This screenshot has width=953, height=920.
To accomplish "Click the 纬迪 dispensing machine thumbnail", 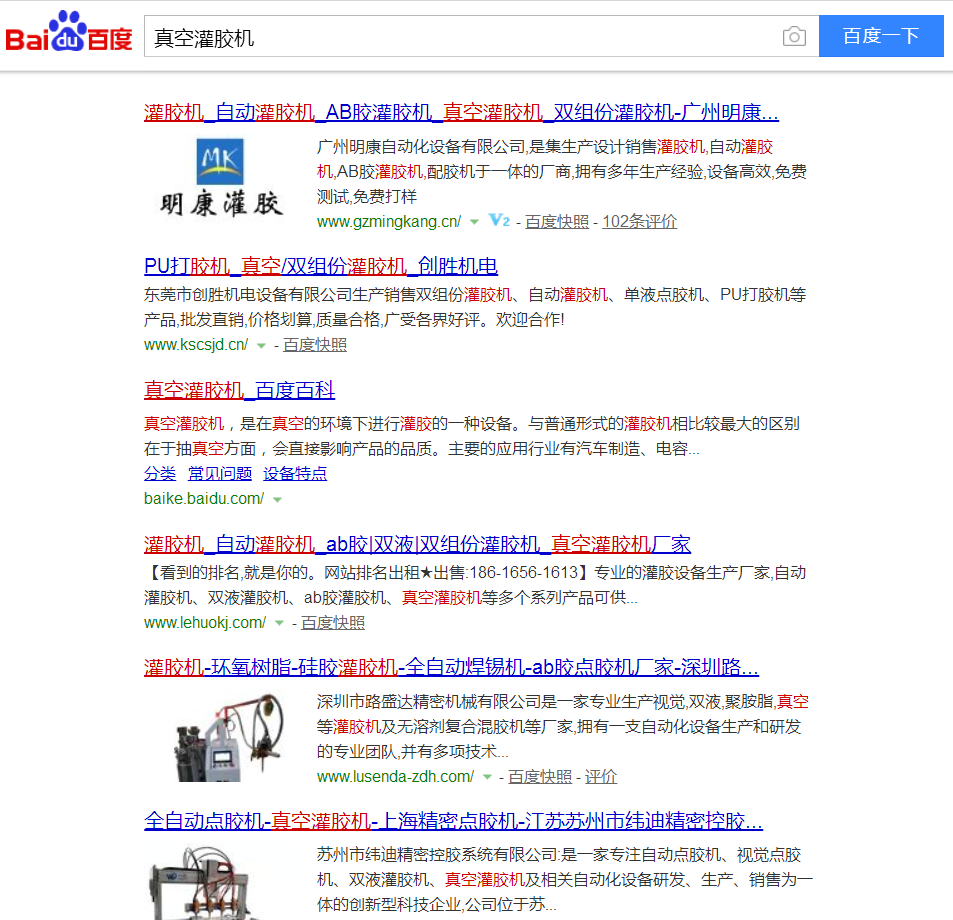I will (206, 883).
